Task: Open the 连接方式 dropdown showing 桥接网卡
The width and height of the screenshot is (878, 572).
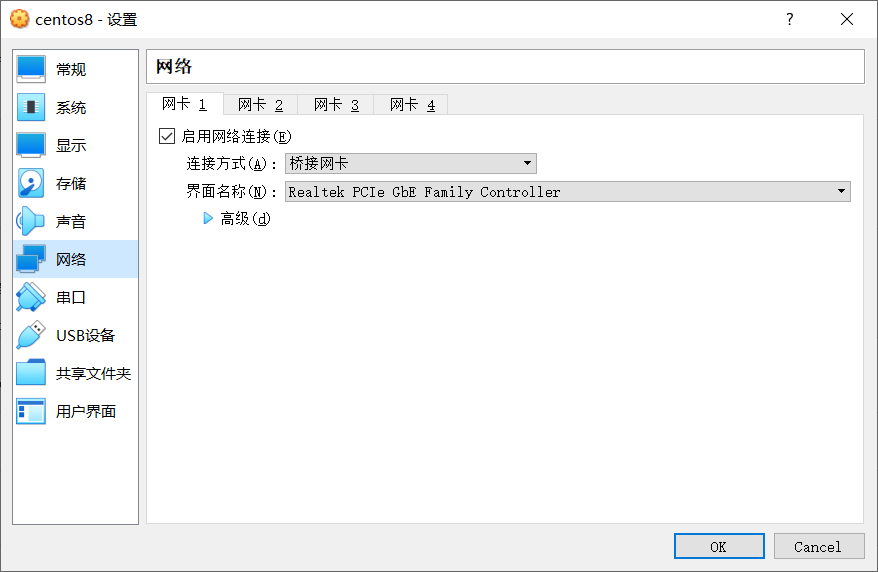Action: 410,163
